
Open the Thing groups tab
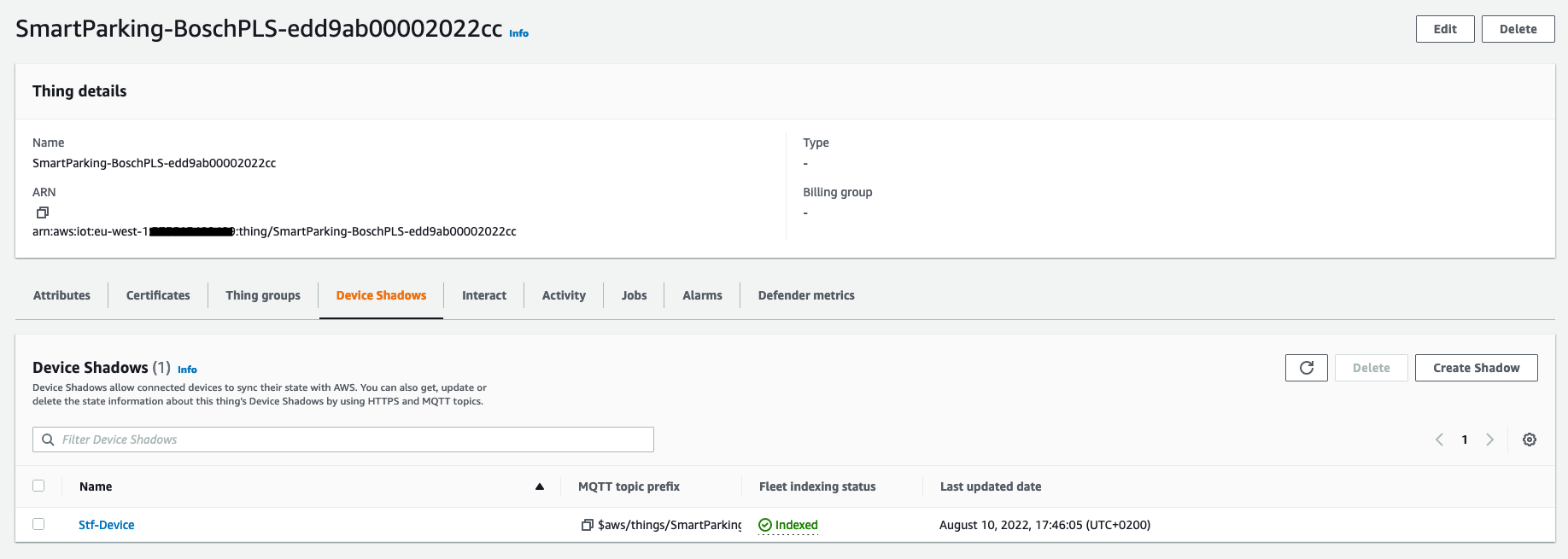263,295
